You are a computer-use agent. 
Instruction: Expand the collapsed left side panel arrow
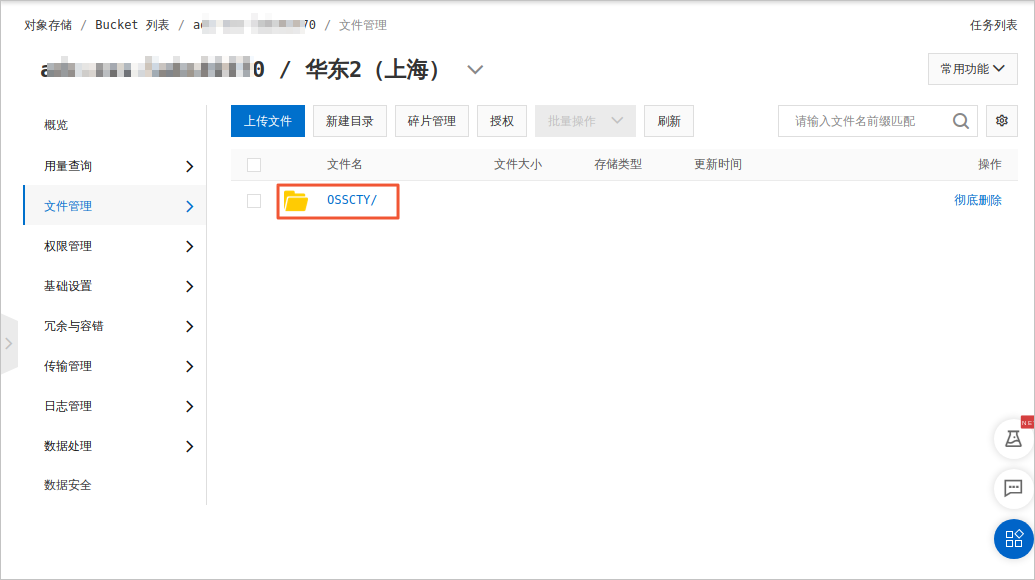click(9, 343)
